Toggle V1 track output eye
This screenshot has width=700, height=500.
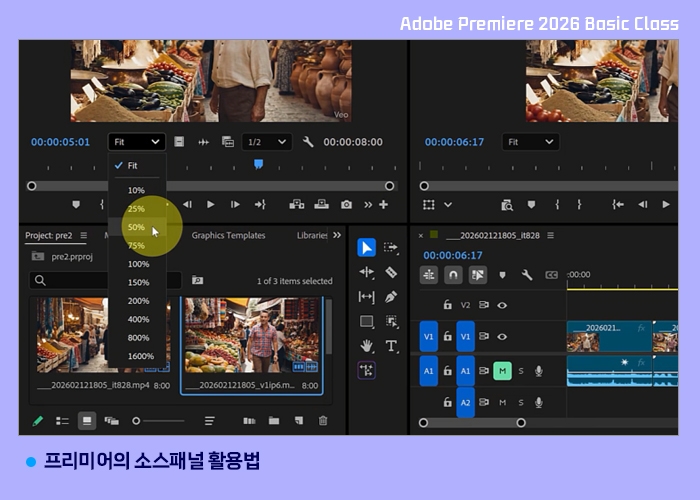point(502,336)
